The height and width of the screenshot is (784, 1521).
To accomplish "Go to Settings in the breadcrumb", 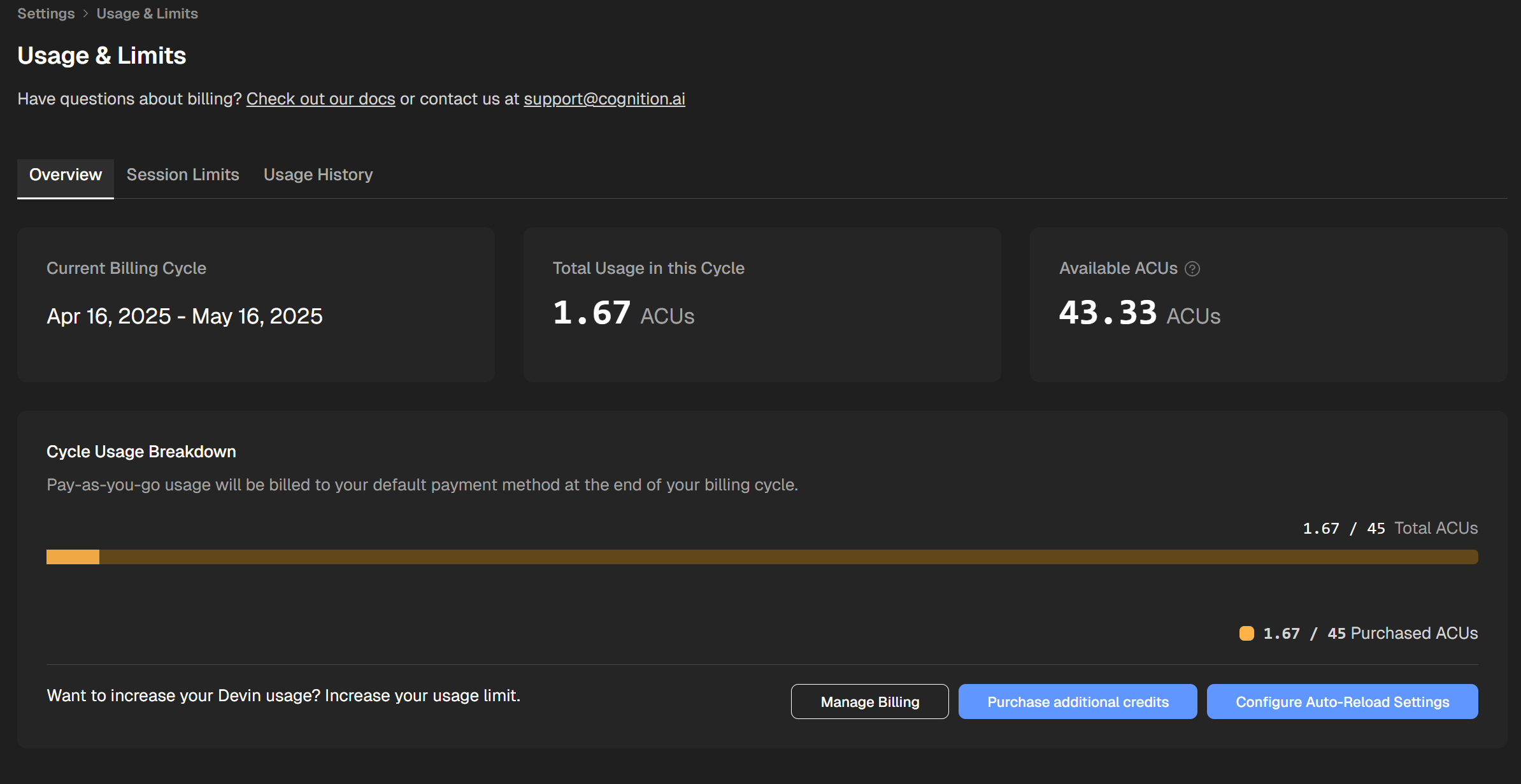I will 46,13.
